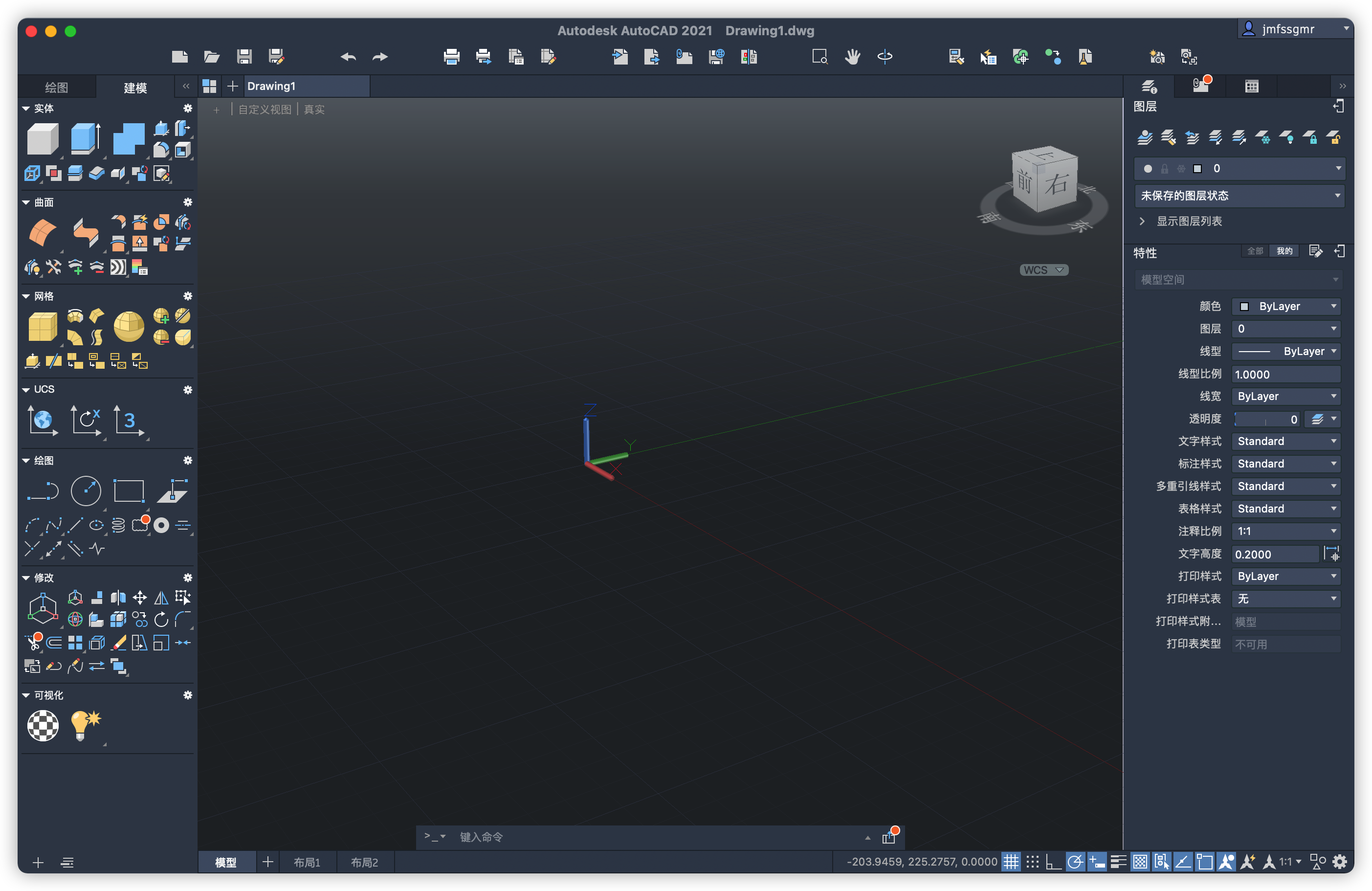Select the Extrude tool in solids

click(85, 139)
